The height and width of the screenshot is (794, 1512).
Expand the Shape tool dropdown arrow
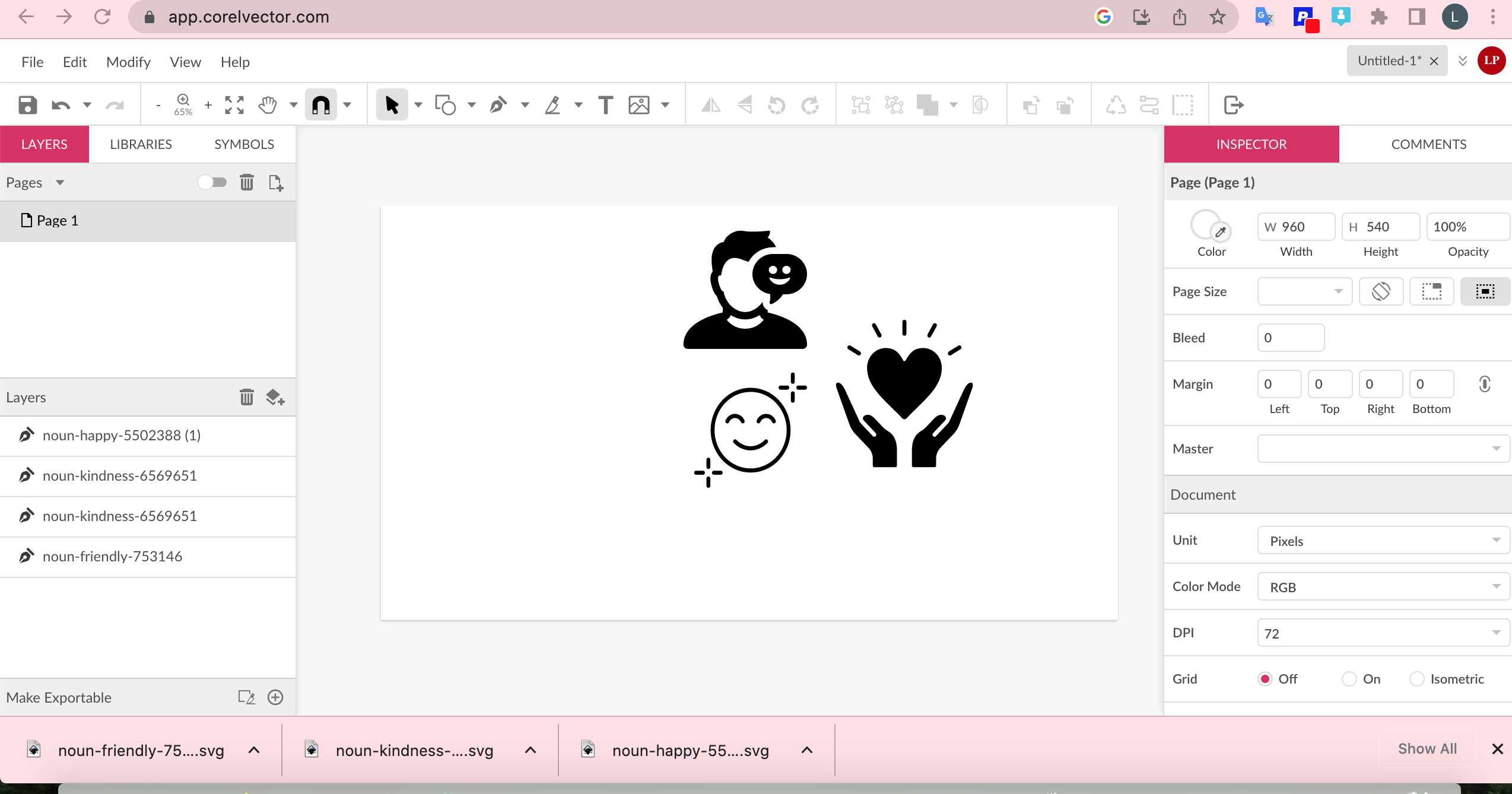(x=472, y=105)
